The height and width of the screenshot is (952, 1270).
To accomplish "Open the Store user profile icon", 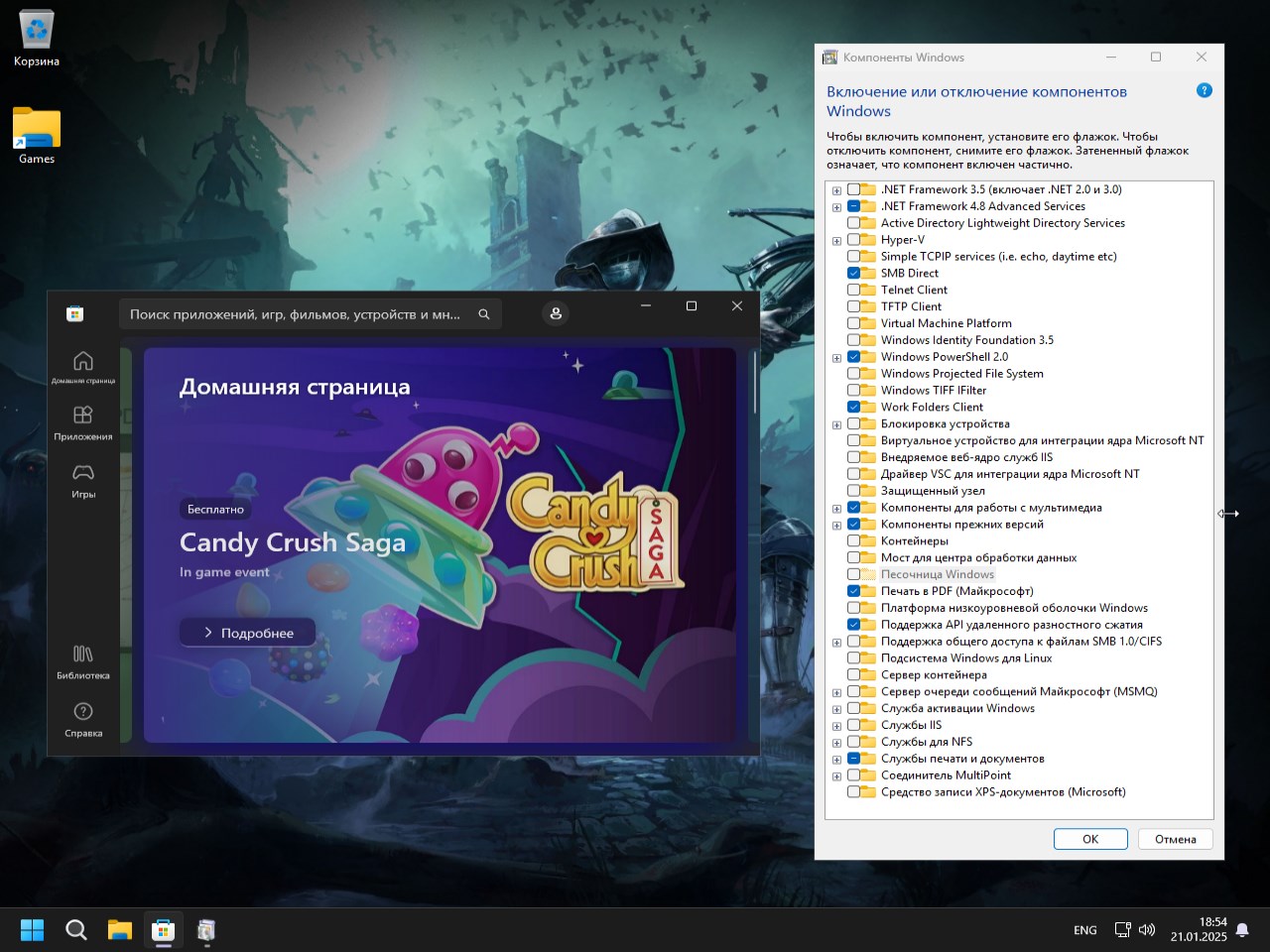I will [556, 313].
